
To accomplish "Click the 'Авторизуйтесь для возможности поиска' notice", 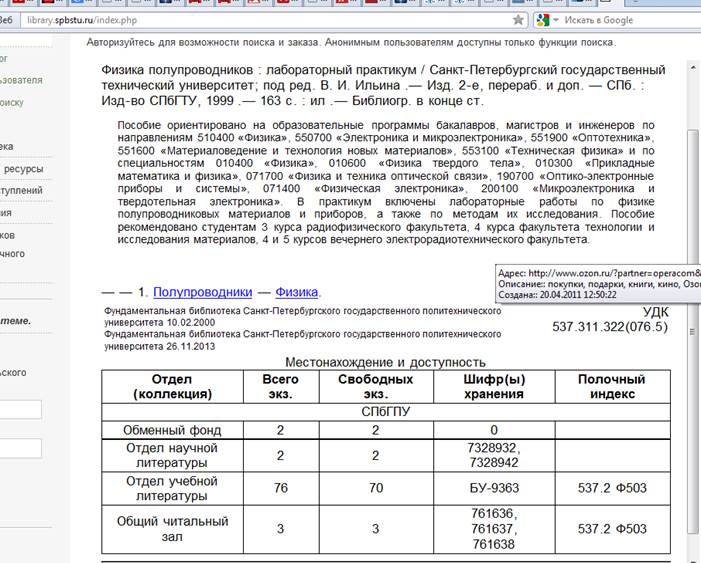I will (351, 42).
